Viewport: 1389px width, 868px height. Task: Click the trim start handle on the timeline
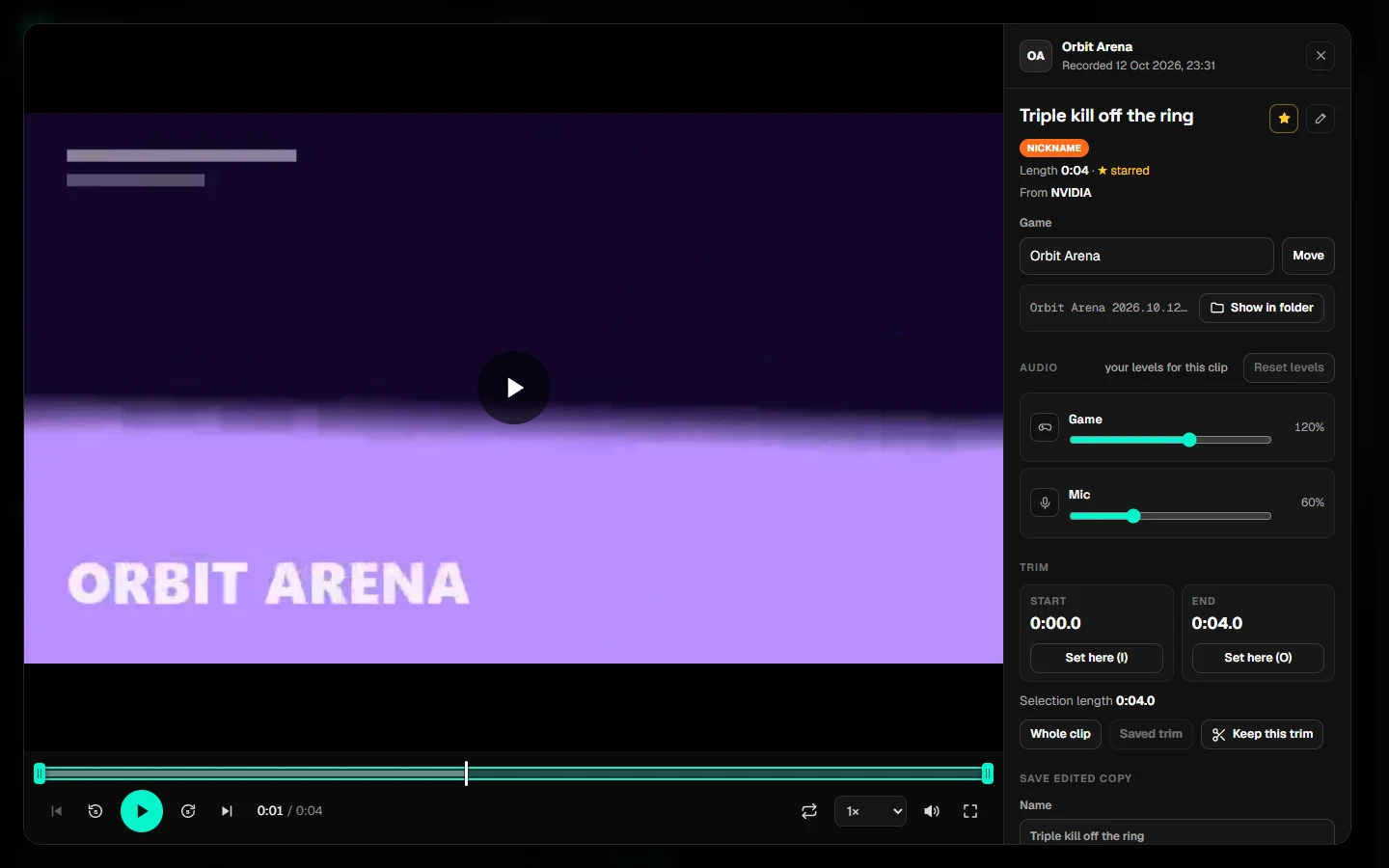click(x=40, y=773)
